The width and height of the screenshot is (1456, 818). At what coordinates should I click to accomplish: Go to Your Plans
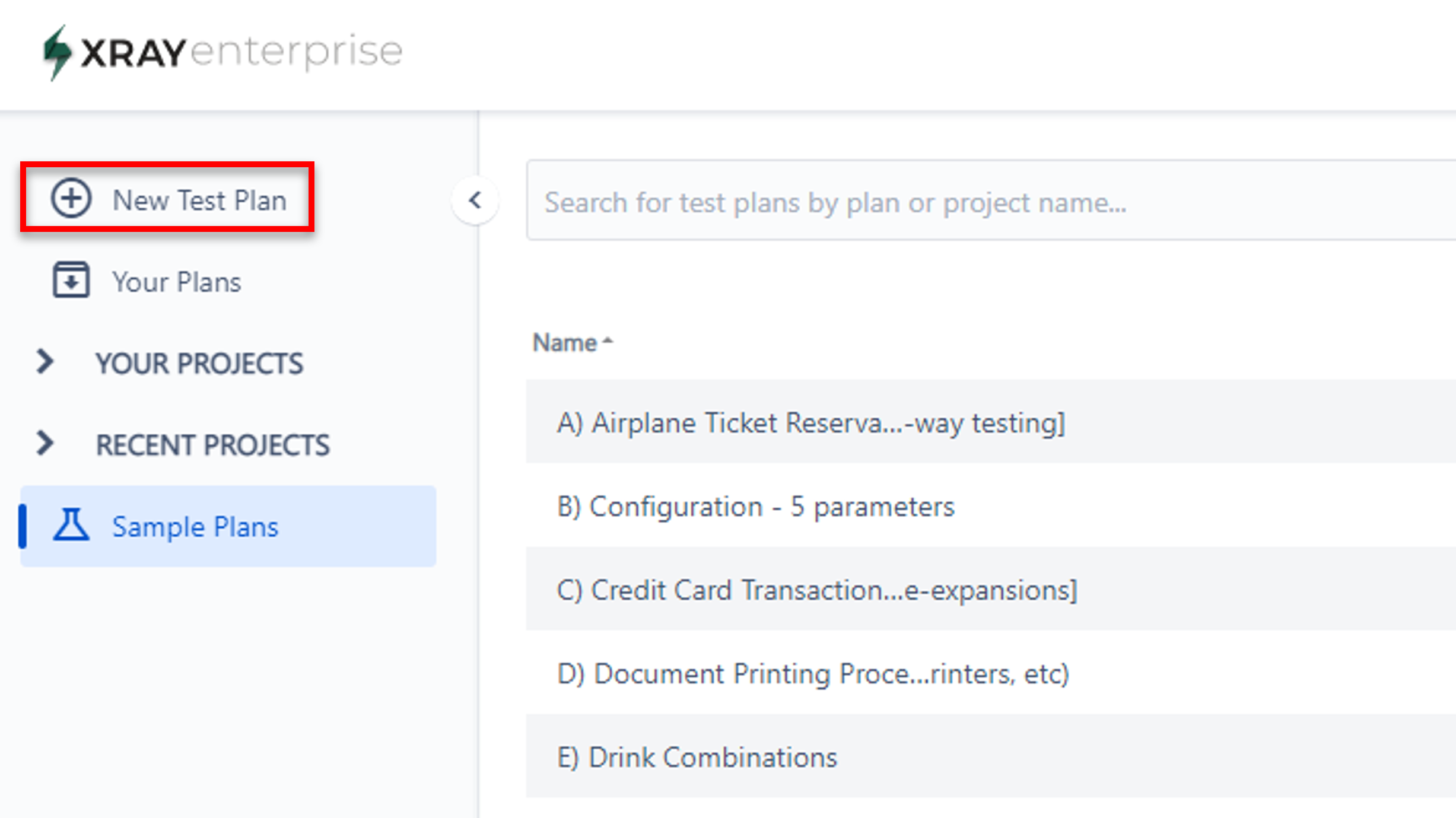(x=177, y=282)
